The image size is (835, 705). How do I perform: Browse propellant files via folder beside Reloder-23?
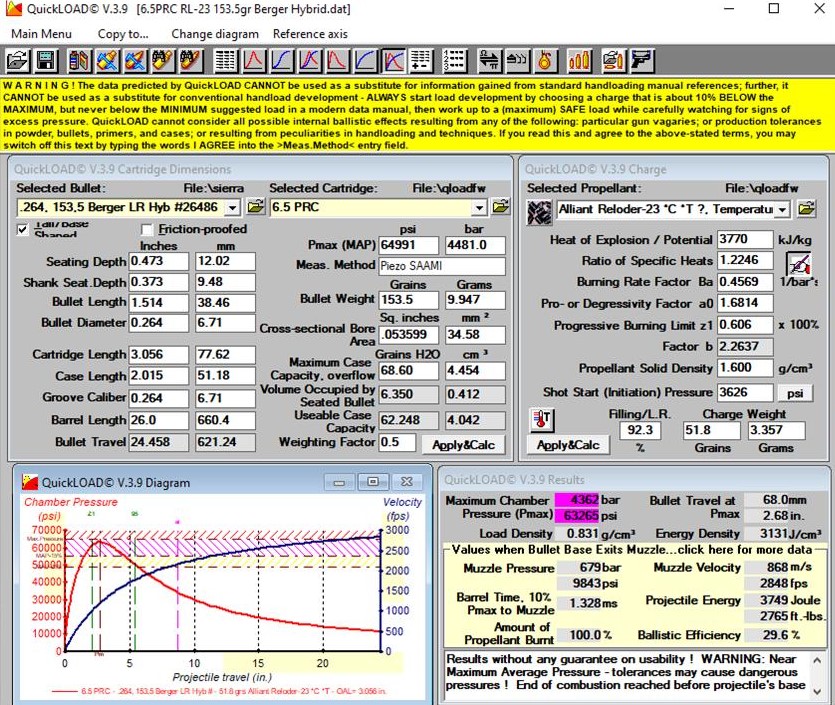(806, 209)
